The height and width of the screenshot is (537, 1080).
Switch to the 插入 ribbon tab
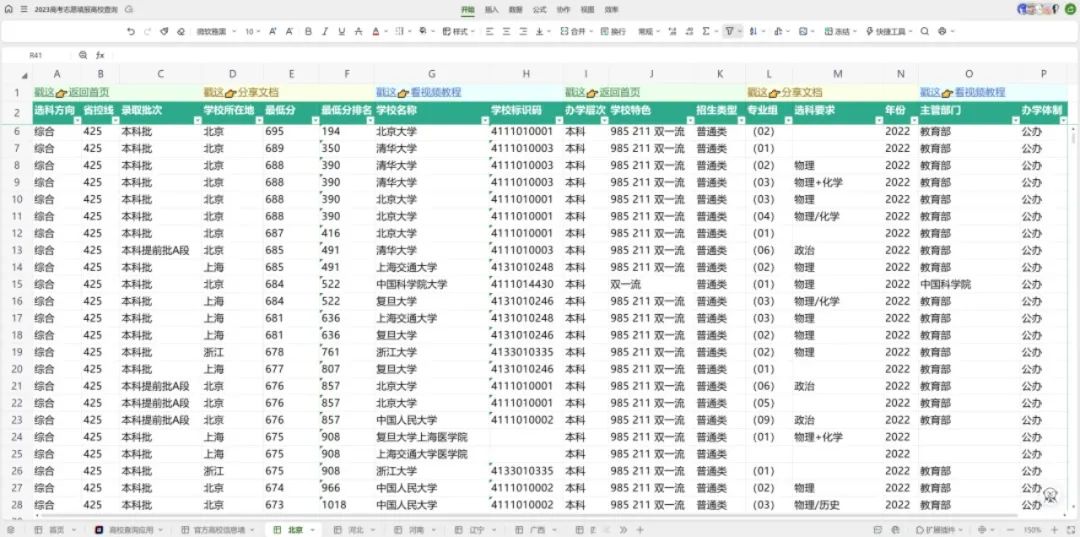pyautogui.click(x=492, y=10)
